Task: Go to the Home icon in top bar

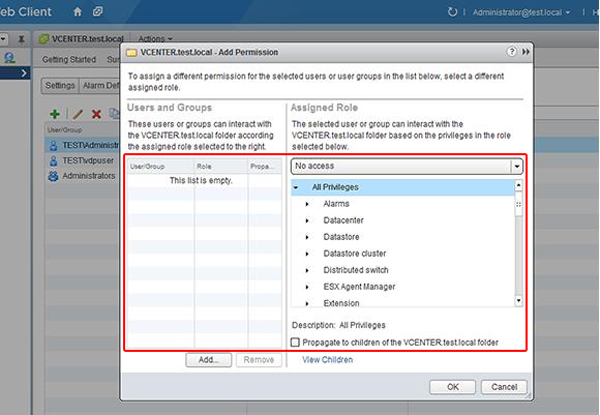Action: coord(78,12)
